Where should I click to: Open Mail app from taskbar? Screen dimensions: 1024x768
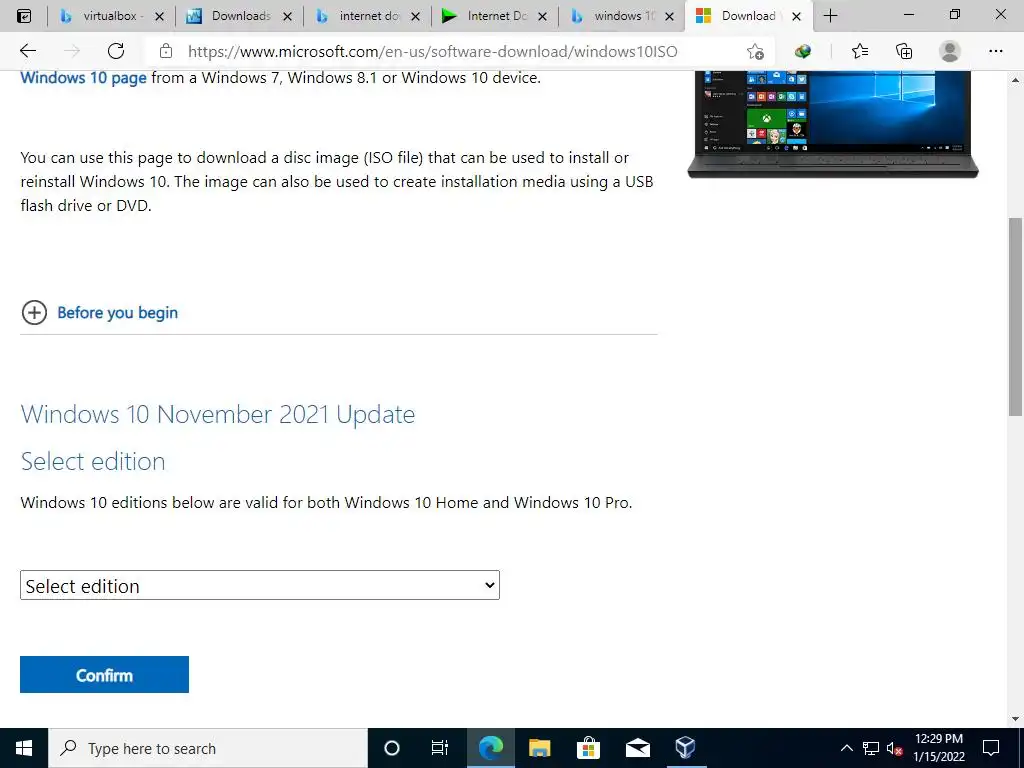tap(637, 748)
